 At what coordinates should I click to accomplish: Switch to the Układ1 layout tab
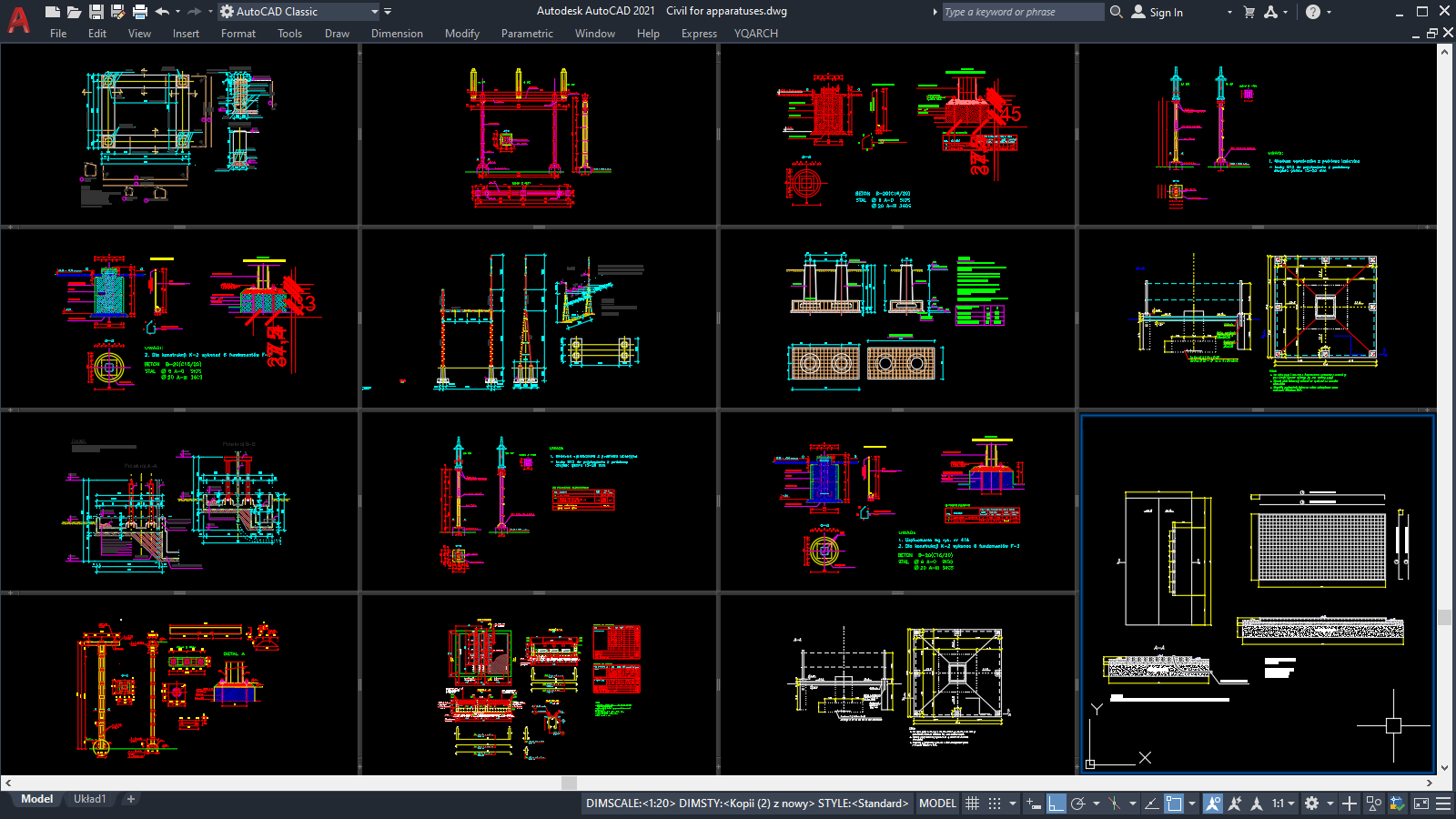pos(89,799)
